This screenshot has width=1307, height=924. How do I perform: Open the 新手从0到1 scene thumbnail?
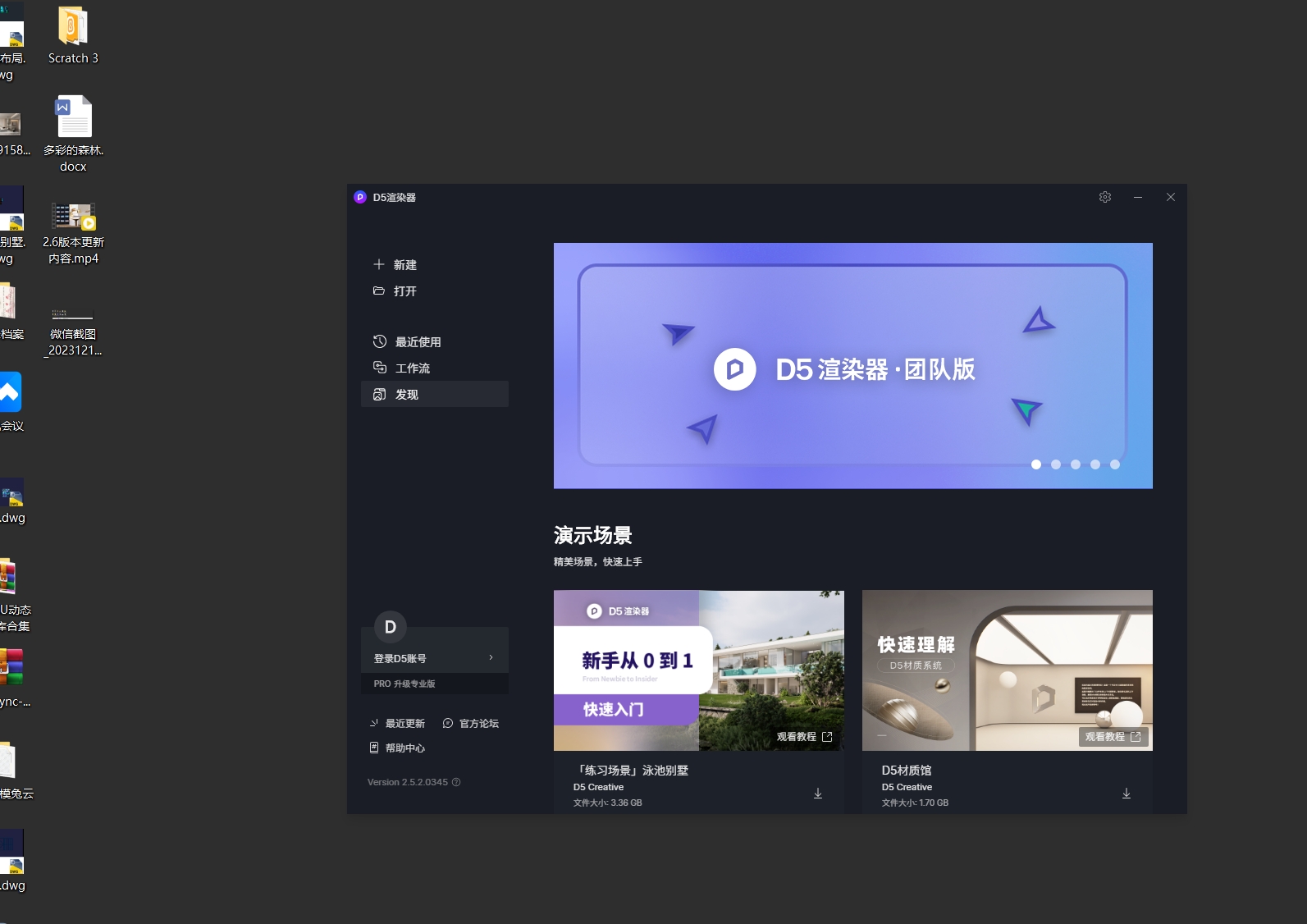tap(699, 670)
